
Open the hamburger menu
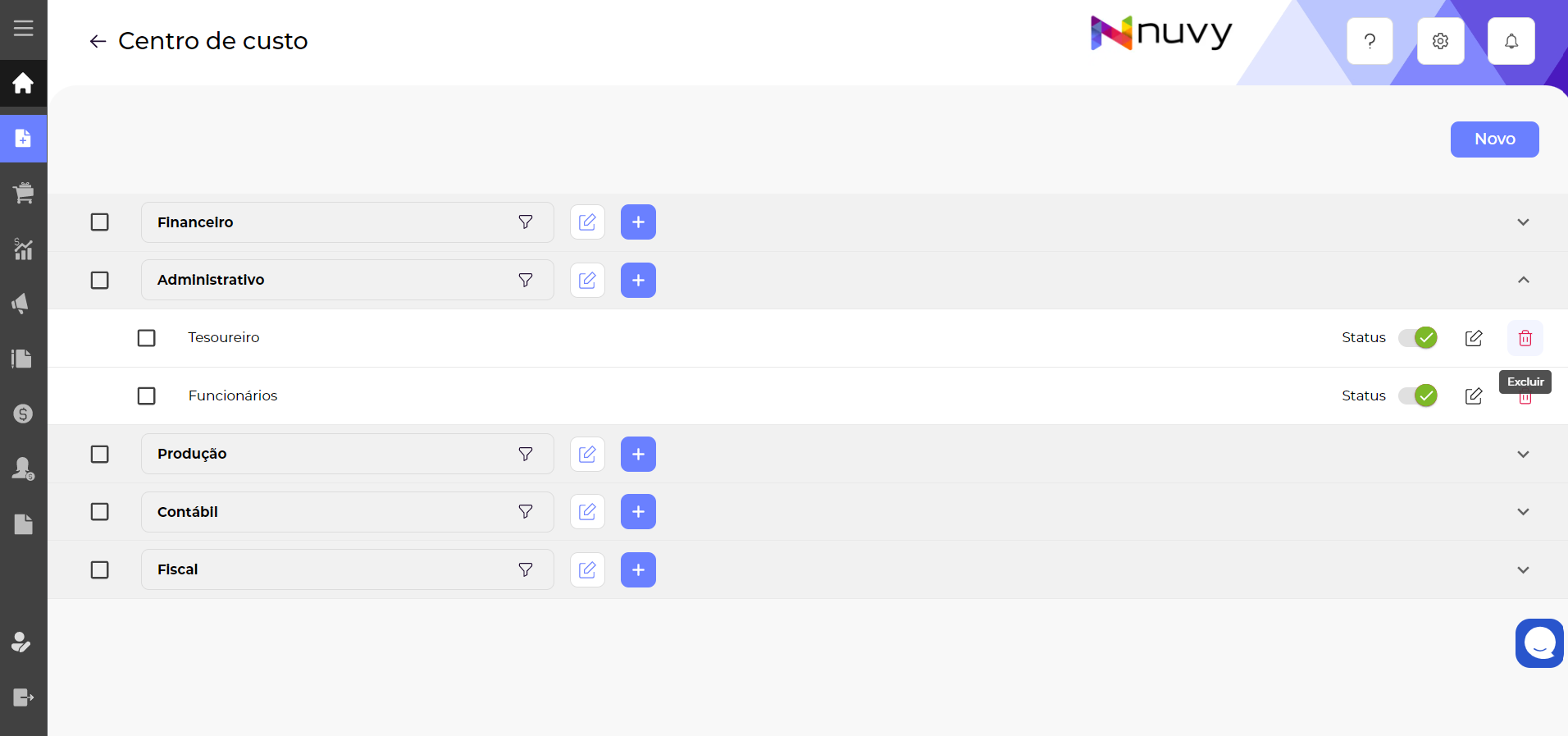(24, 29)
